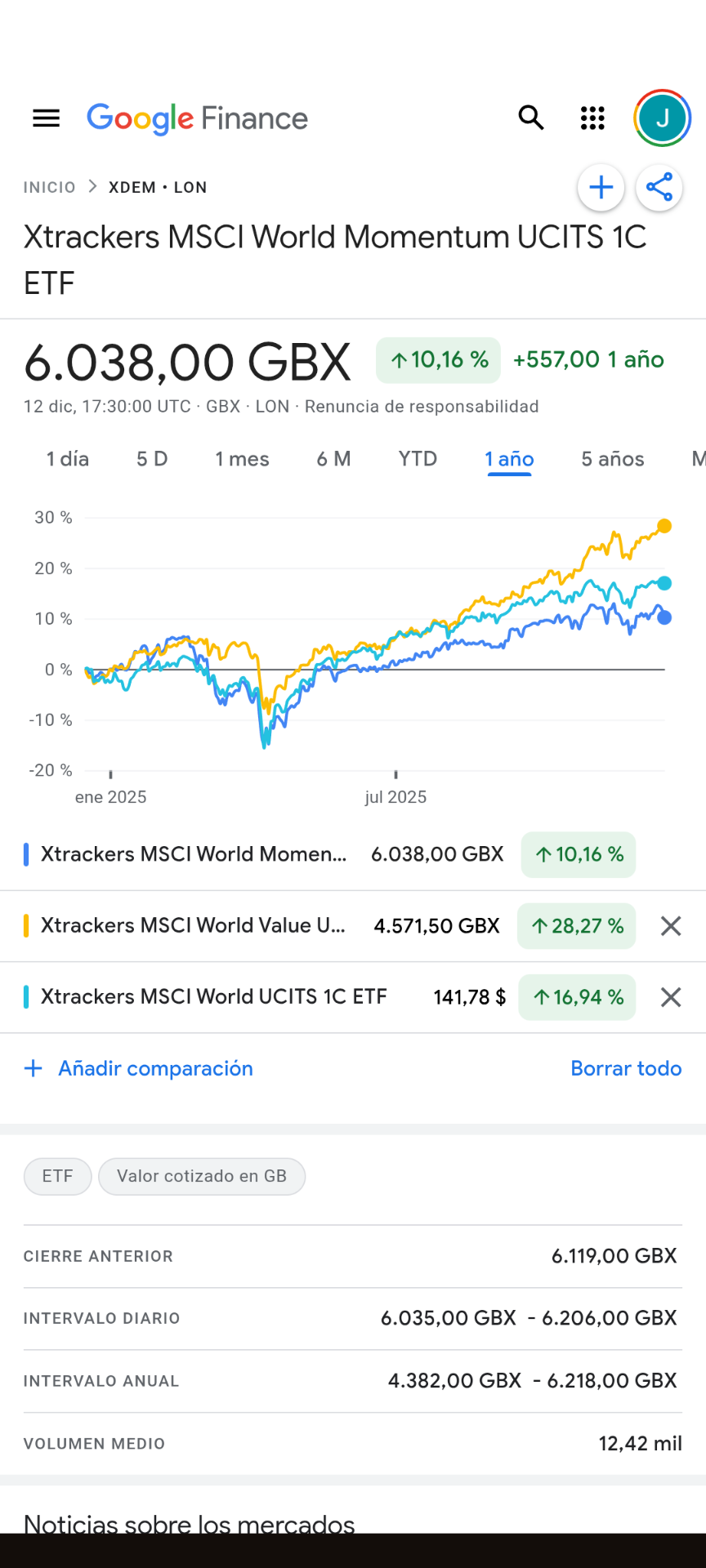Add XDEM to watchlist with plus icon
The image size is (706, 1568).
coord(601,187)
